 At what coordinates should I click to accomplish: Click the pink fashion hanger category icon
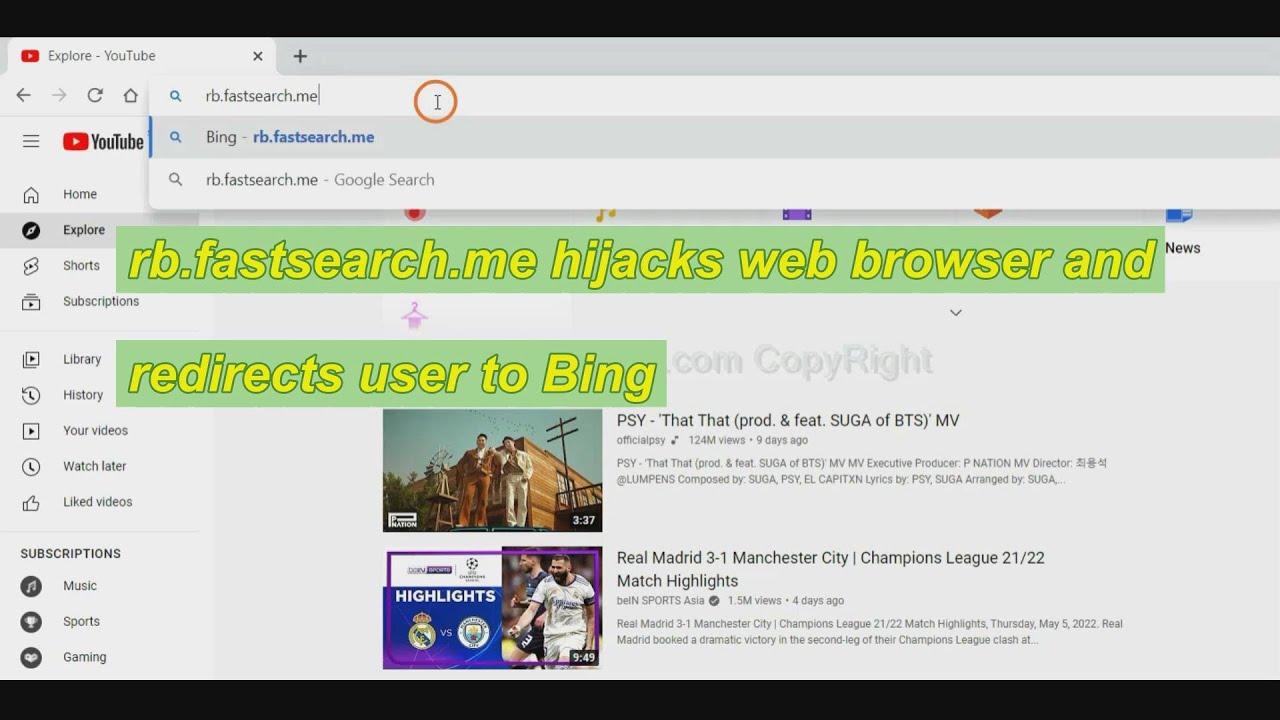tap(414, 316)
